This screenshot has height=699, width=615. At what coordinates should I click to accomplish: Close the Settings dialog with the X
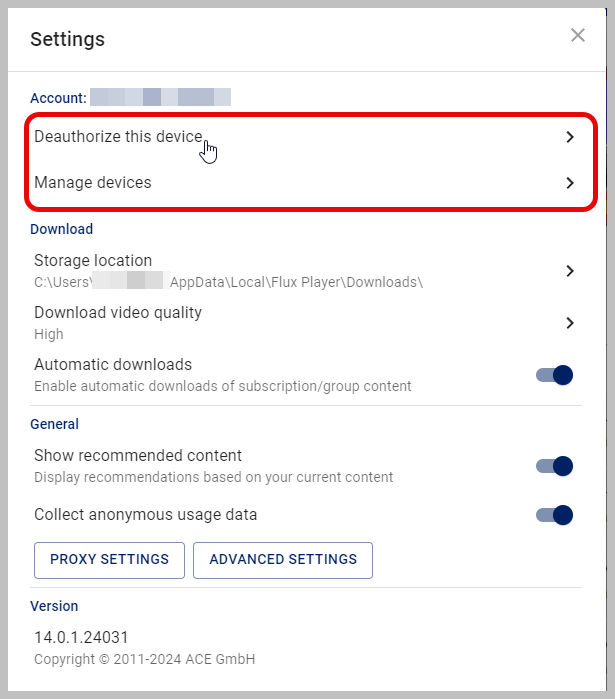click(x=578, y=36)
